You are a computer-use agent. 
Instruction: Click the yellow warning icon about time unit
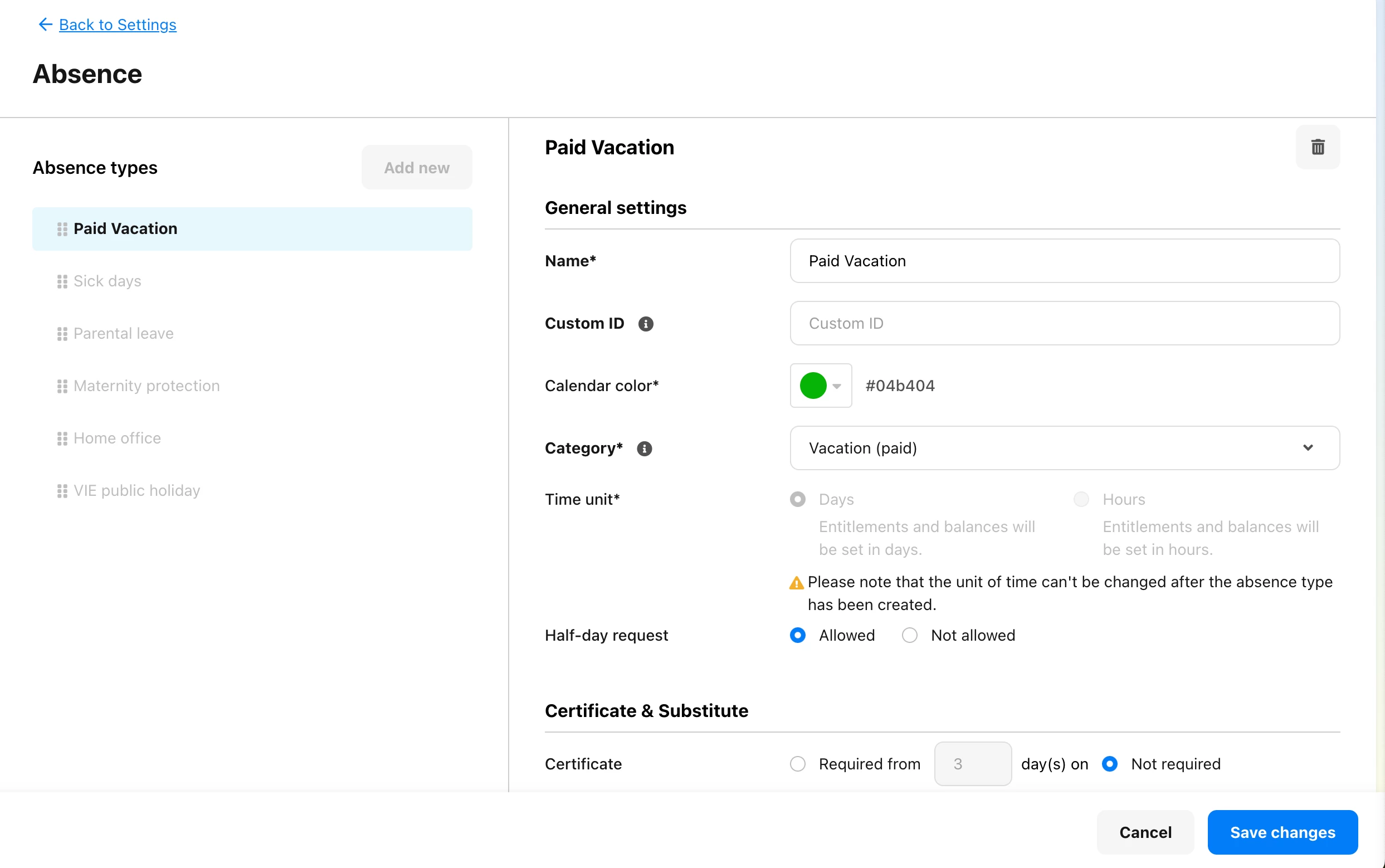click(x=796, y=583)
